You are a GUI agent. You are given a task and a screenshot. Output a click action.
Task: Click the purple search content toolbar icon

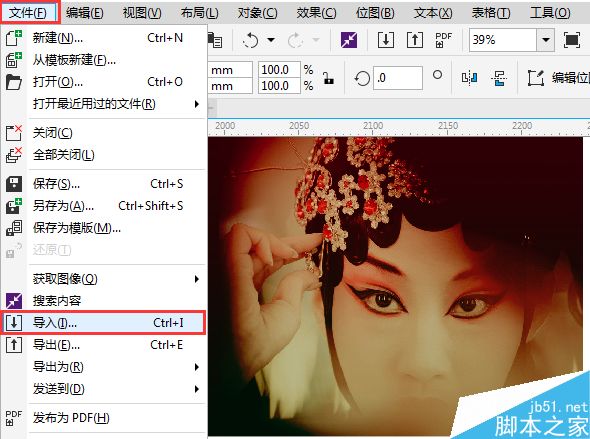(x=349, y=40)
